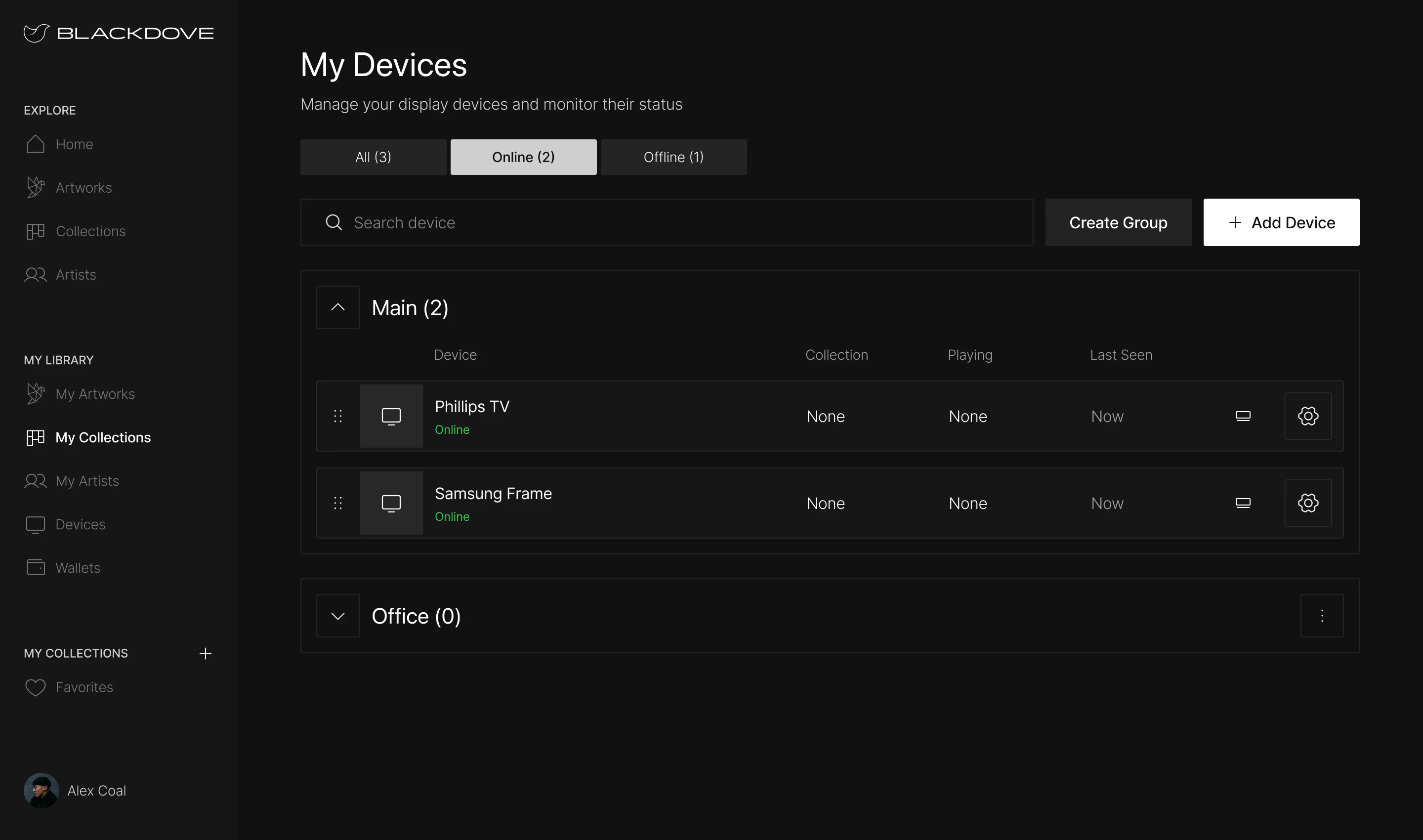Grab the Phillips TV drag handle
The image size is (1423, 840).
(x=338, y=417)
